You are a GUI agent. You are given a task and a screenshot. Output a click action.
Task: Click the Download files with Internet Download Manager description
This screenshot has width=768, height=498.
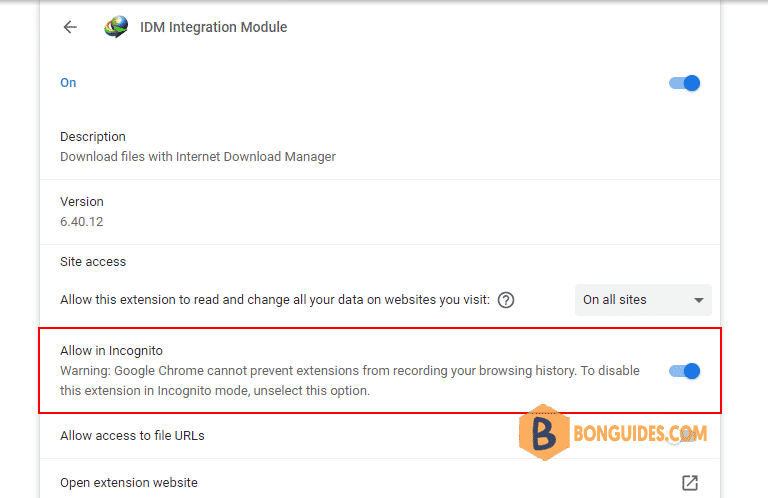(x=198, y=157)
